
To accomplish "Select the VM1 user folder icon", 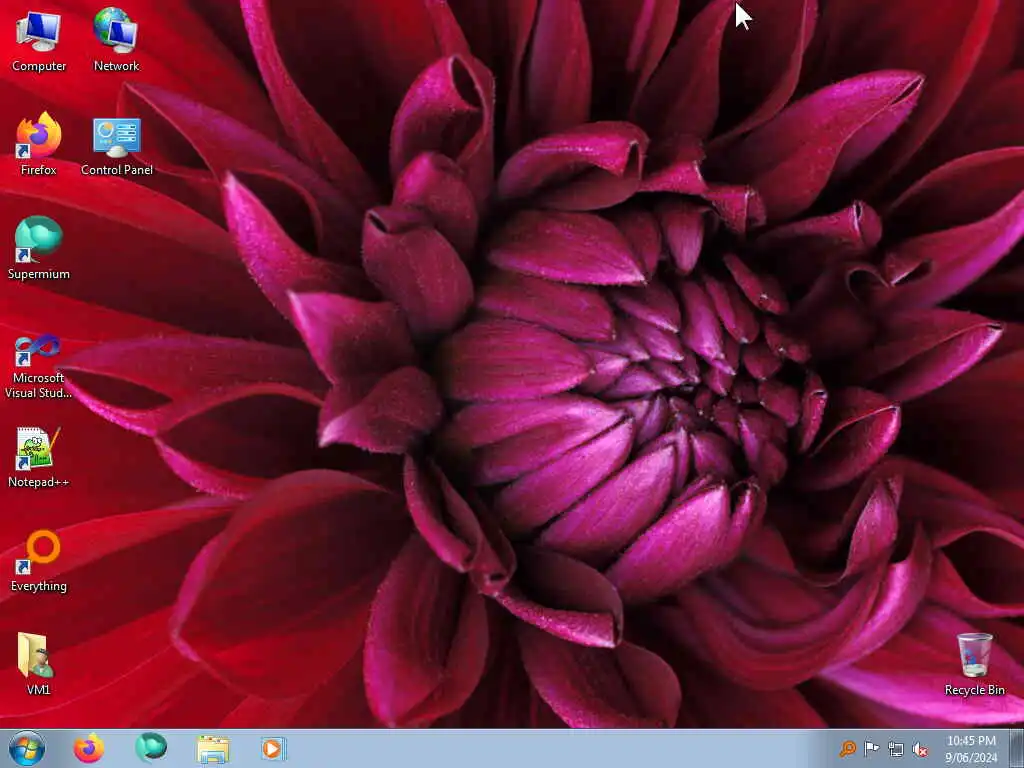I will click(x=37, y=664).
